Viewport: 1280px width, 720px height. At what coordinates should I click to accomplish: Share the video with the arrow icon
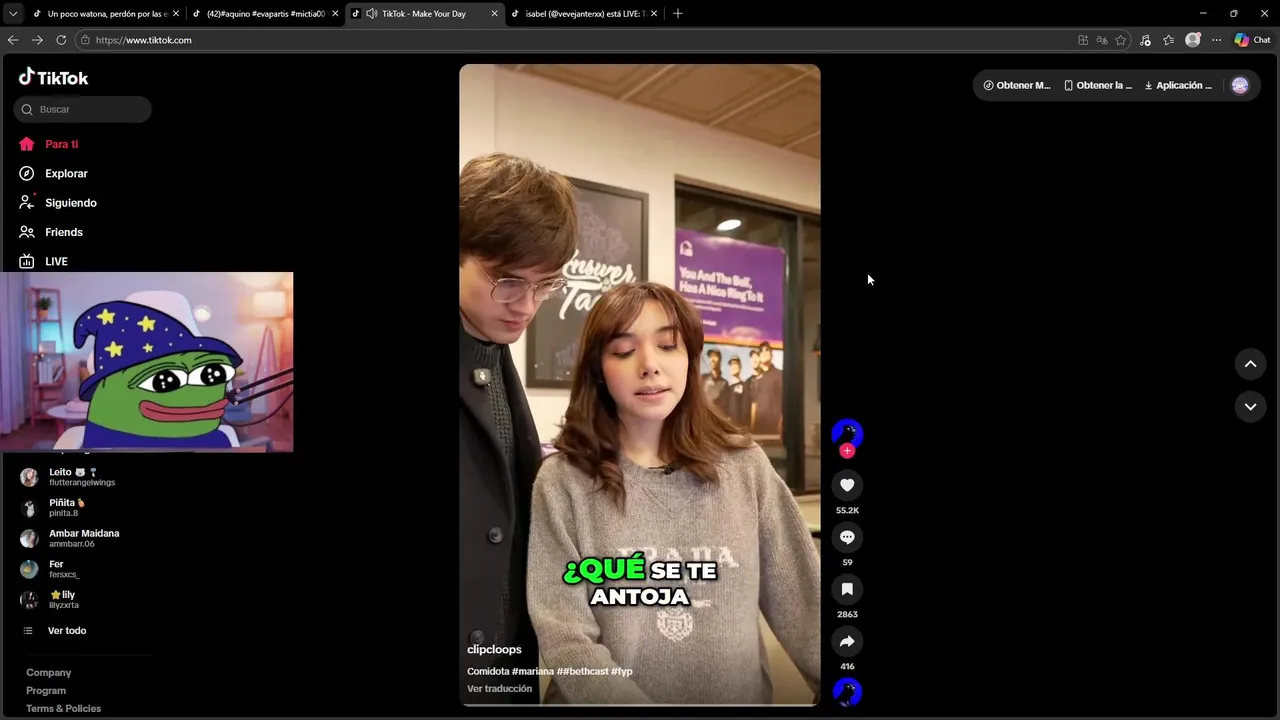847,641
